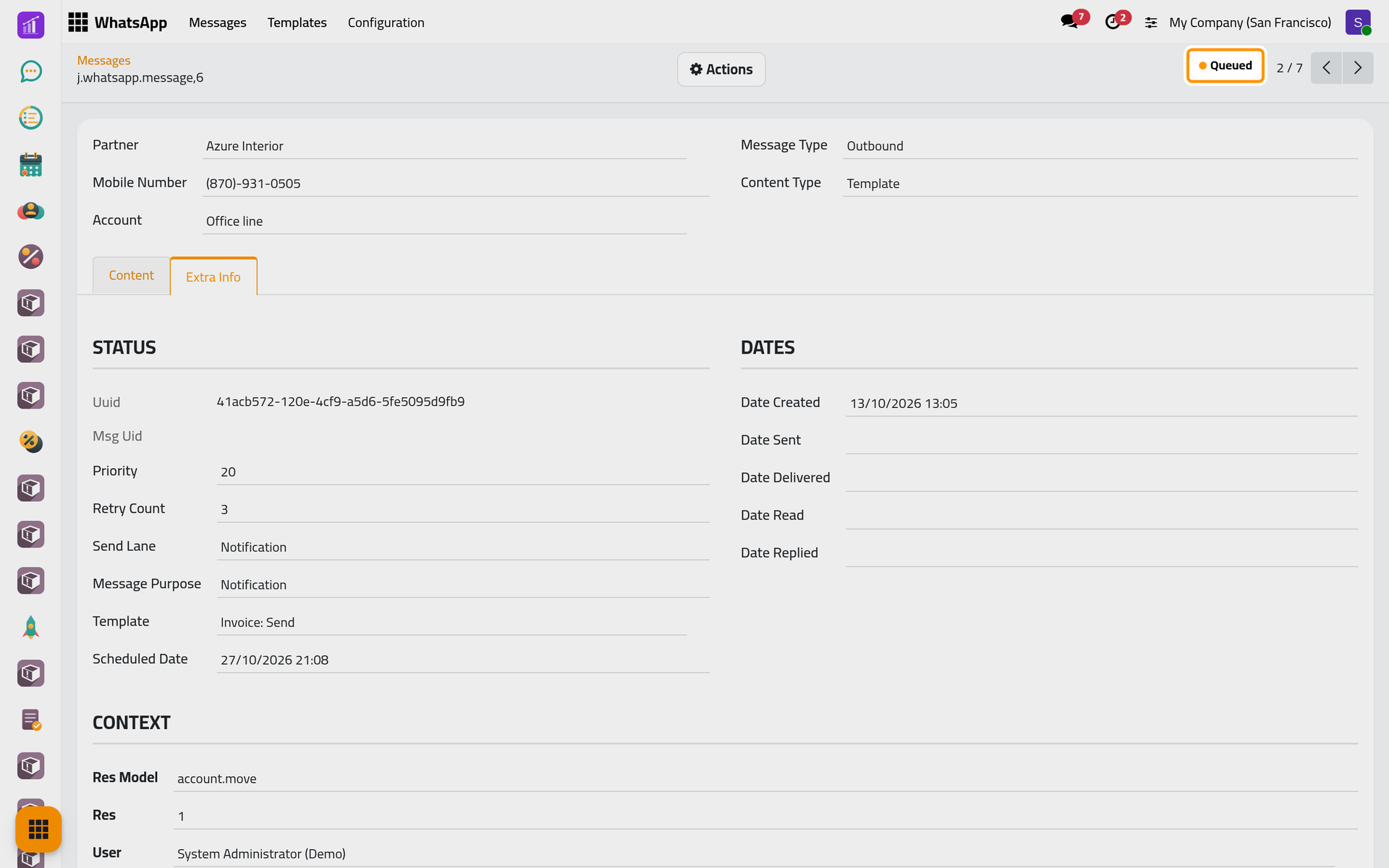Click the Account field Office line
This screenshot has width=1389, height=868.
[x=444, y=221]
